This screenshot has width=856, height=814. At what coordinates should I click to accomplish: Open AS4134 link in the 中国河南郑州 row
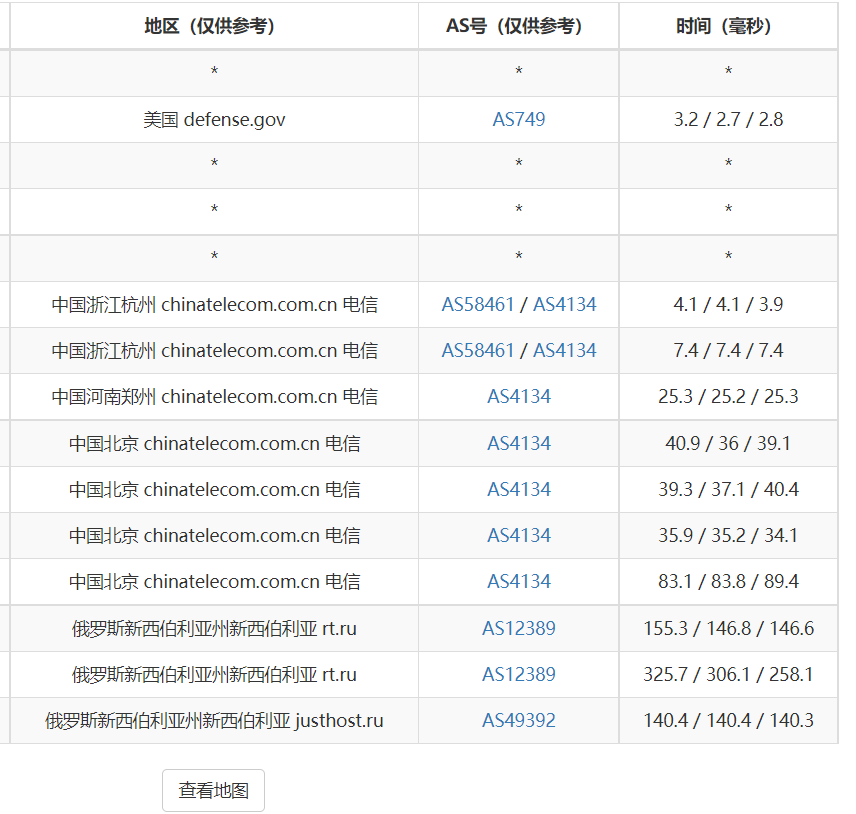point(519,396)
